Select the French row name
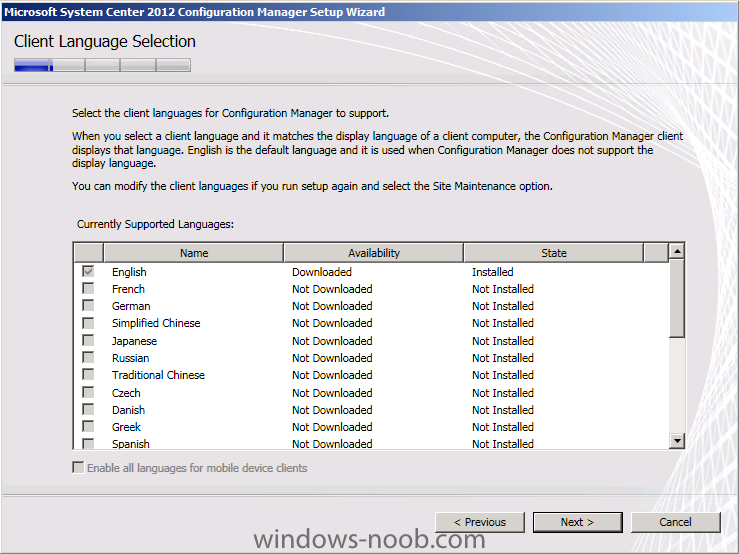This screenshot has width=739, height=554. point(128,289)
